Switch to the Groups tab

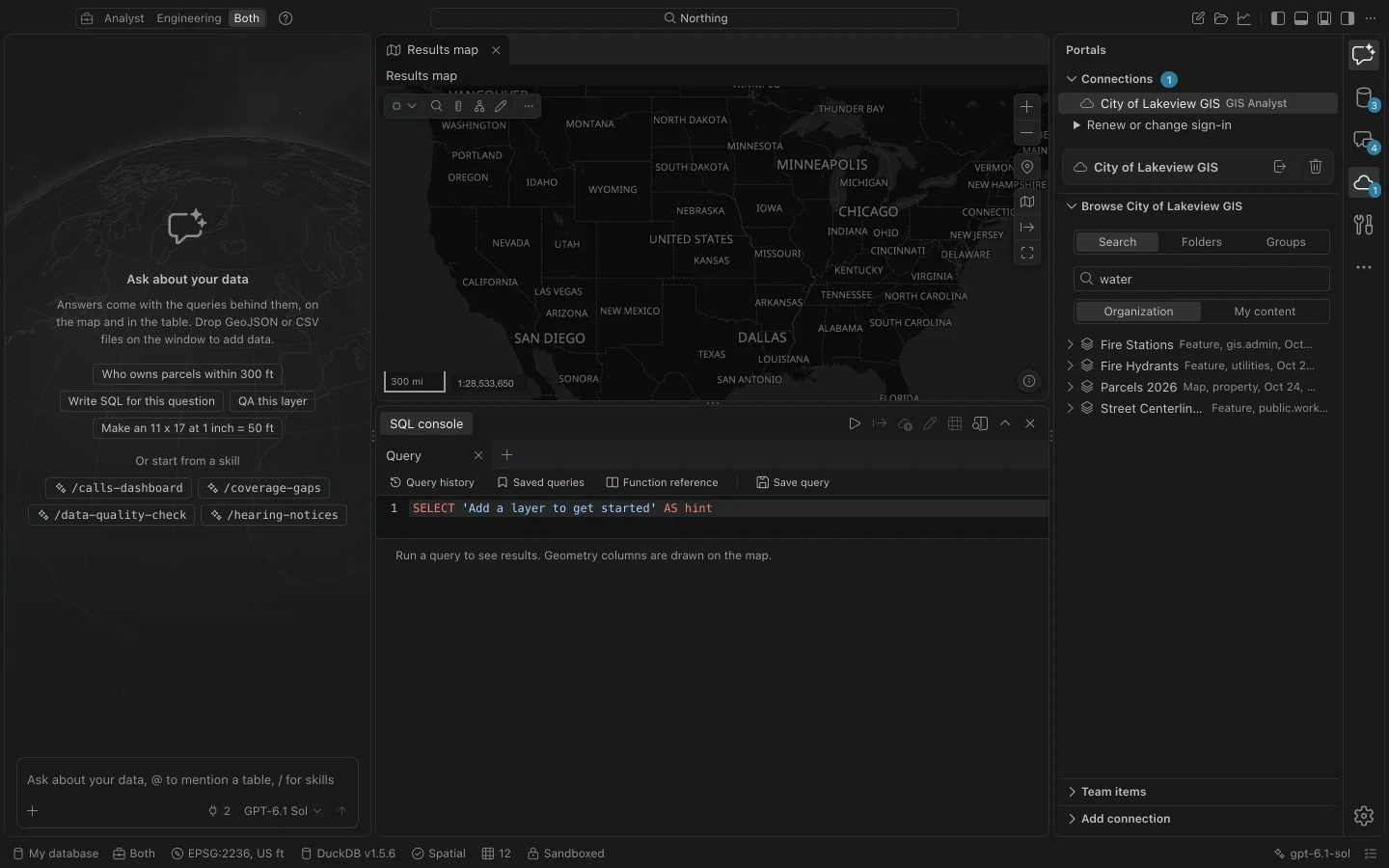[x=1286, y=242]
